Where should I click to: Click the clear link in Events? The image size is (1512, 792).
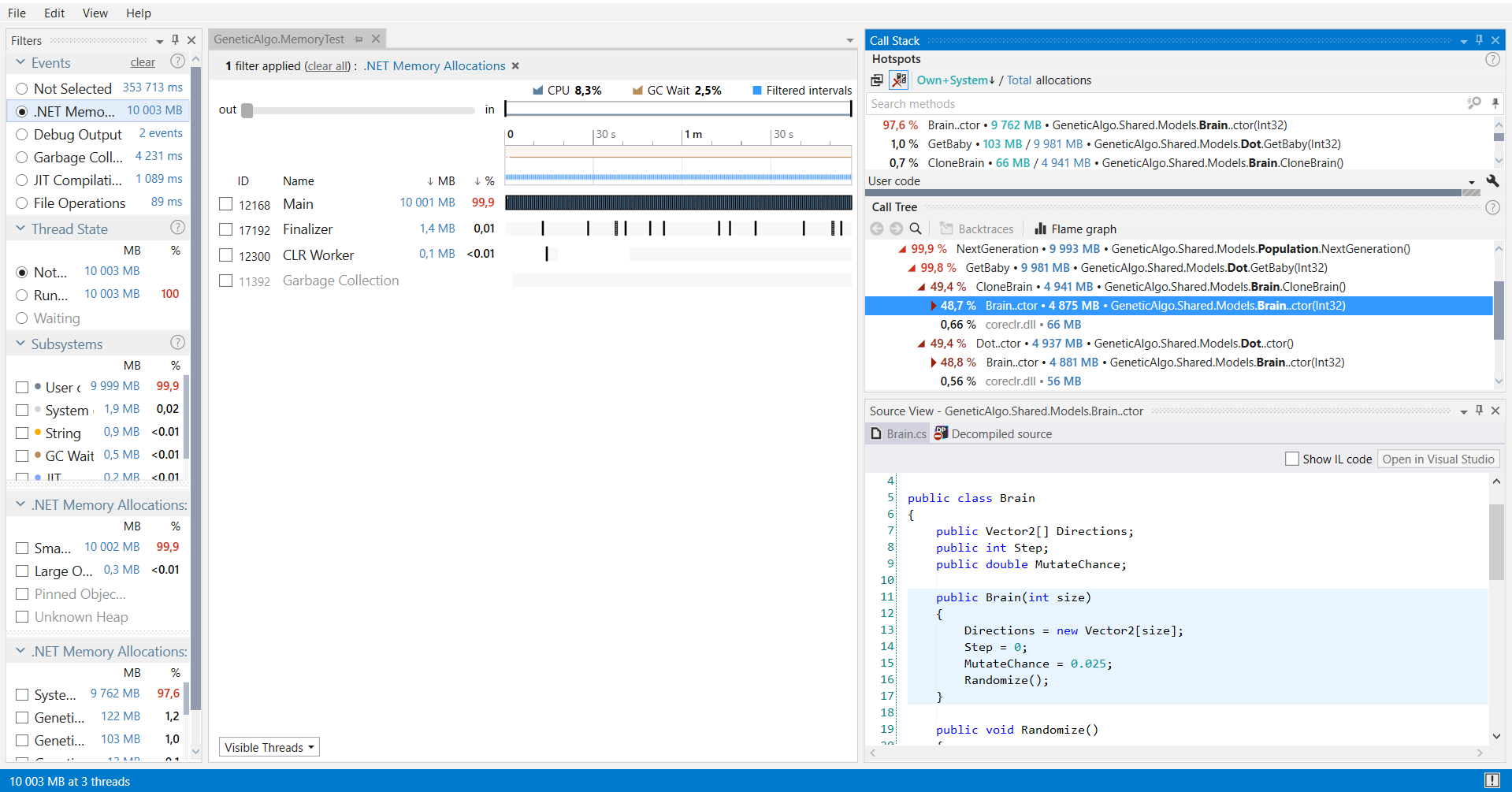click(x=143, y=62)
